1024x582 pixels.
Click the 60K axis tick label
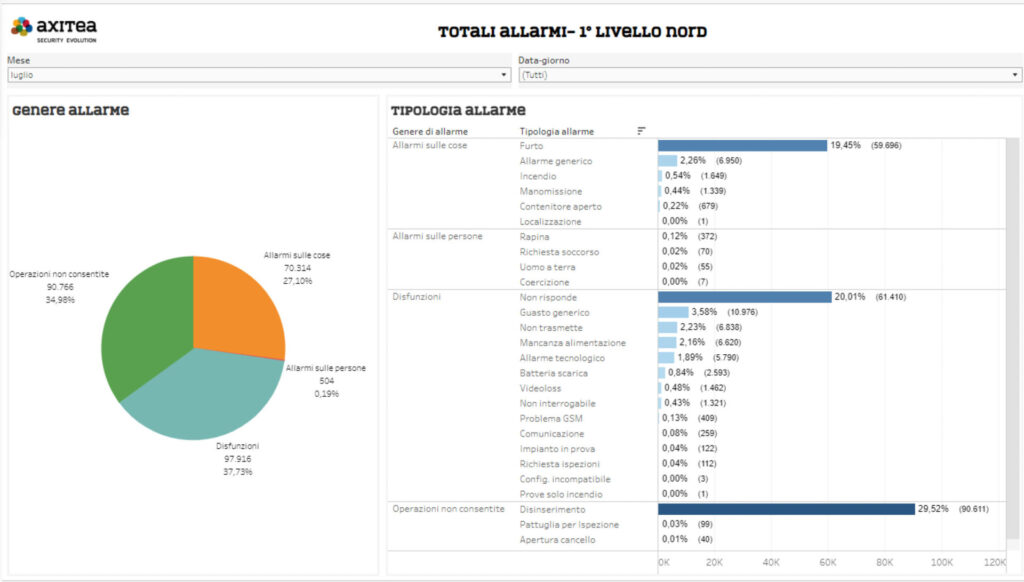coord(827,562)
